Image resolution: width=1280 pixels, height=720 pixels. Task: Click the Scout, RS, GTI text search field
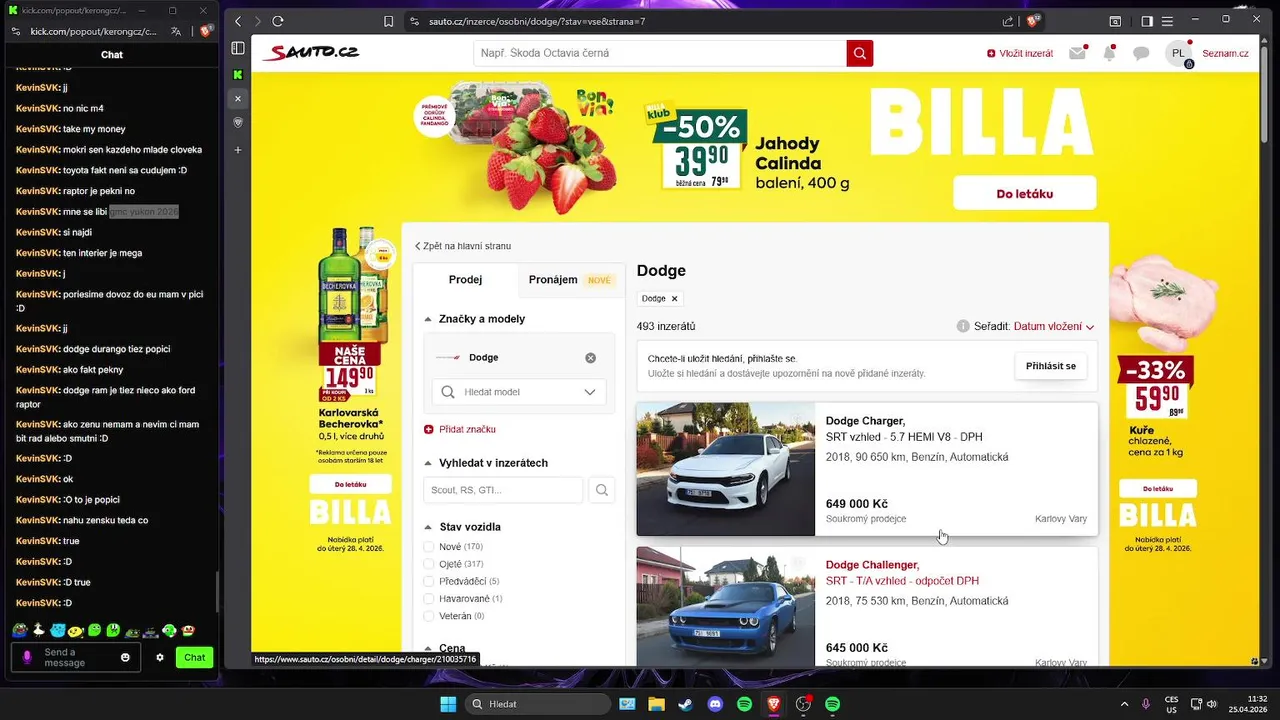click(504, 490)
